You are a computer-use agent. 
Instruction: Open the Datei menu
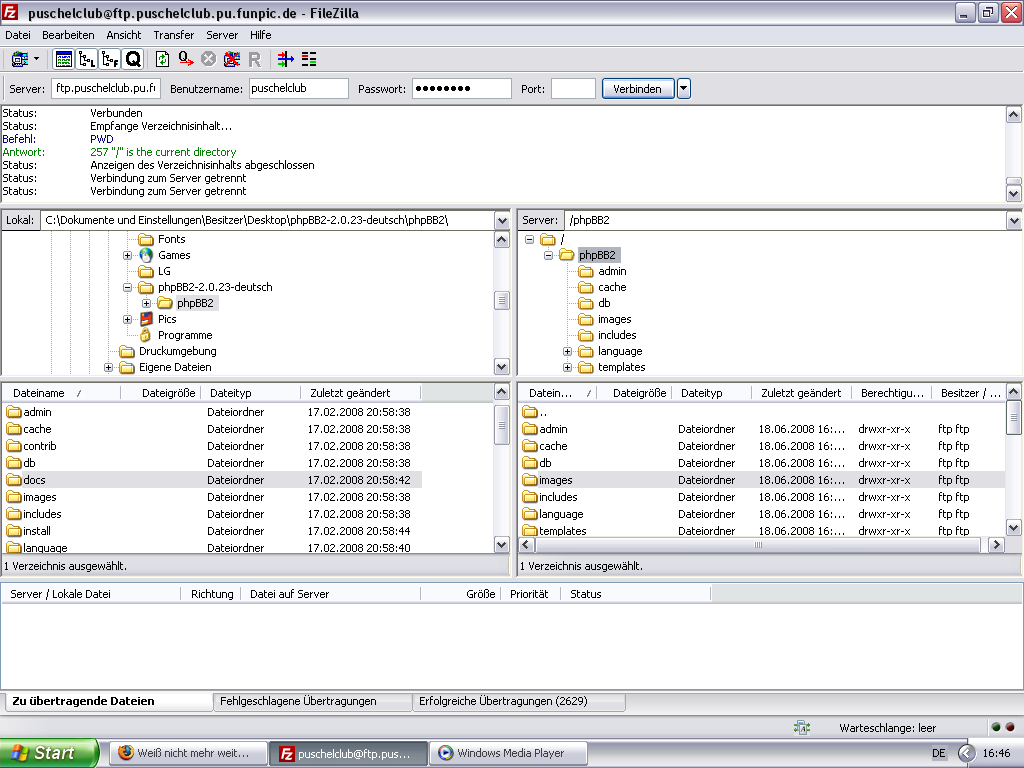point(18,35)
